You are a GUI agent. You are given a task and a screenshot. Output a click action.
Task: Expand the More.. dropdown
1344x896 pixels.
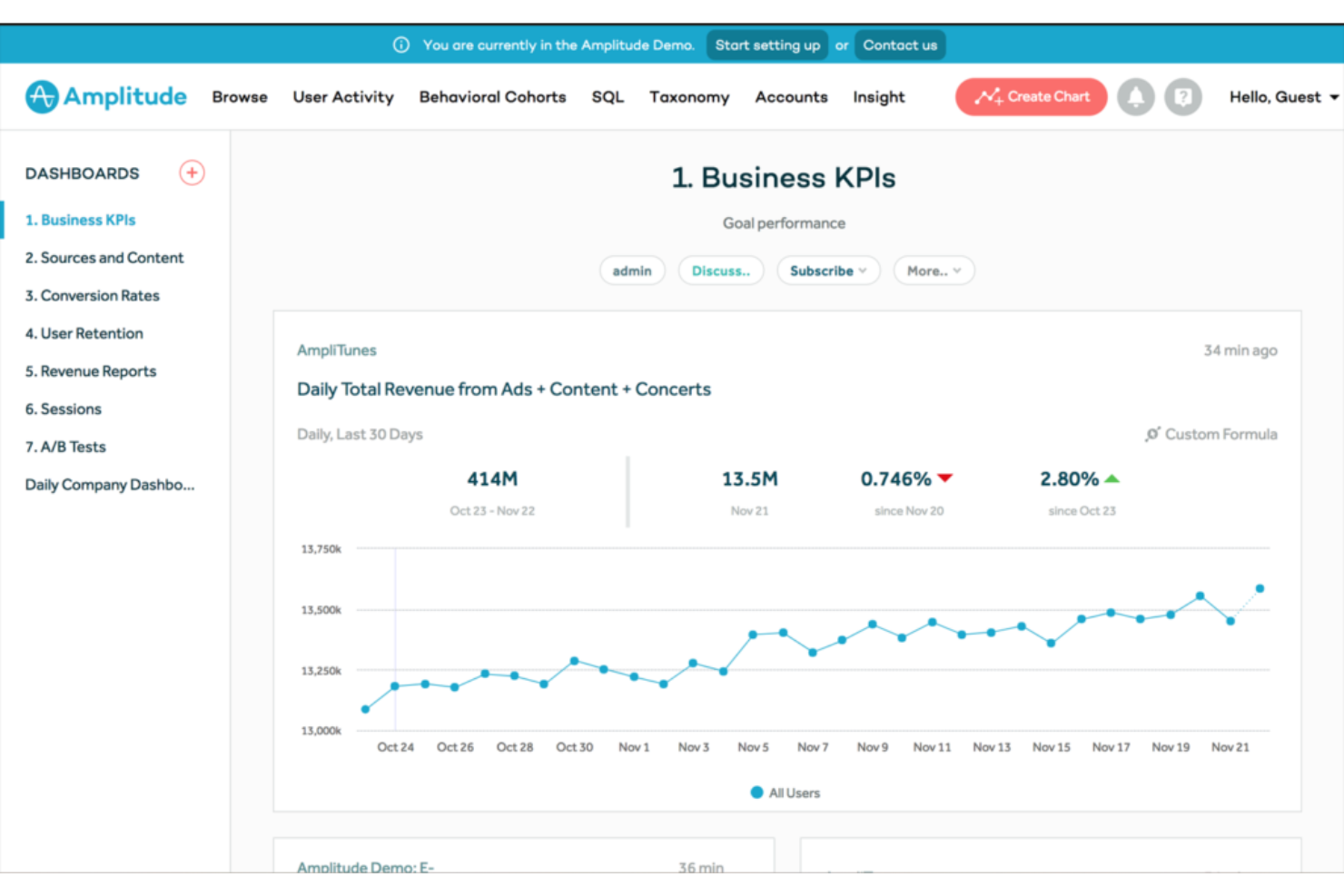tap(934, 271)
